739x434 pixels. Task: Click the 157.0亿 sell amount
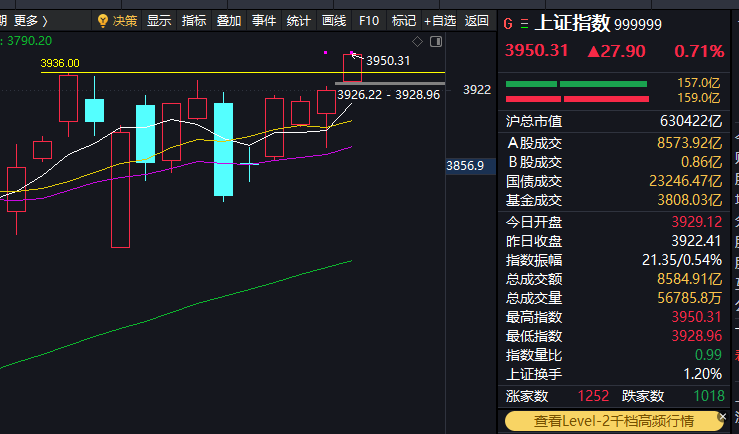pyautogui.click(x=698, y=83)
